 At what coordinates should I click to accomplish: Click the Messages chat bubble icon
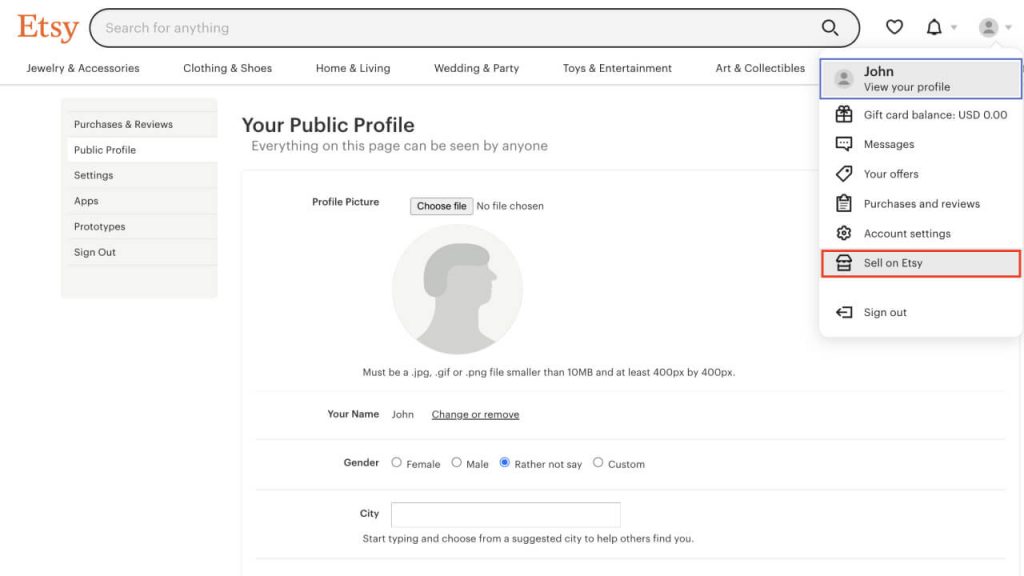point(844,144)
